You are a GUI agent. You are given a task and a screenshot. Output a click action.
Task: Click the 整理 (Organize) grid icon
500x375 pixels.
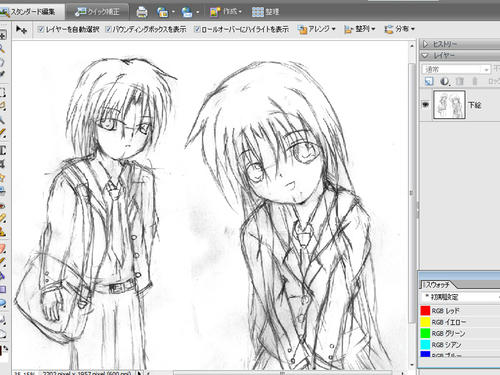(x=258, y=12)
